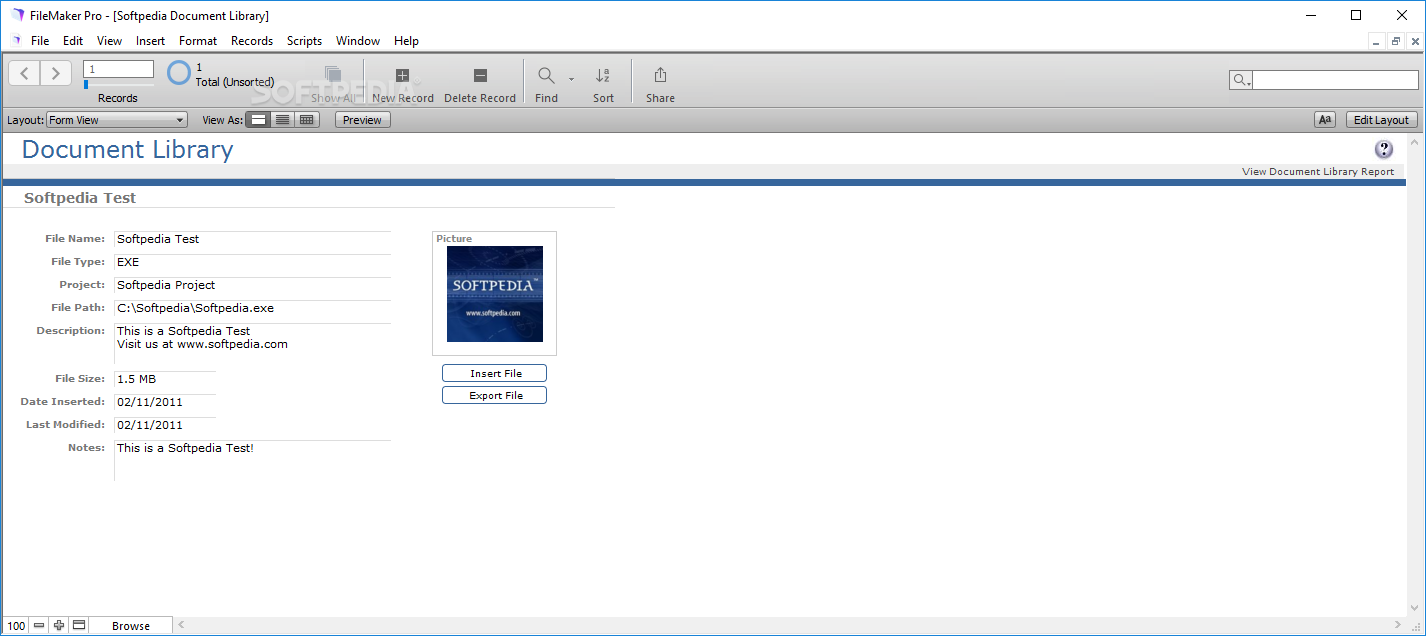Screen dimensions: 1426x636
Task: Click the Delete Record toolbar icon
Action: tap(480, 75)
